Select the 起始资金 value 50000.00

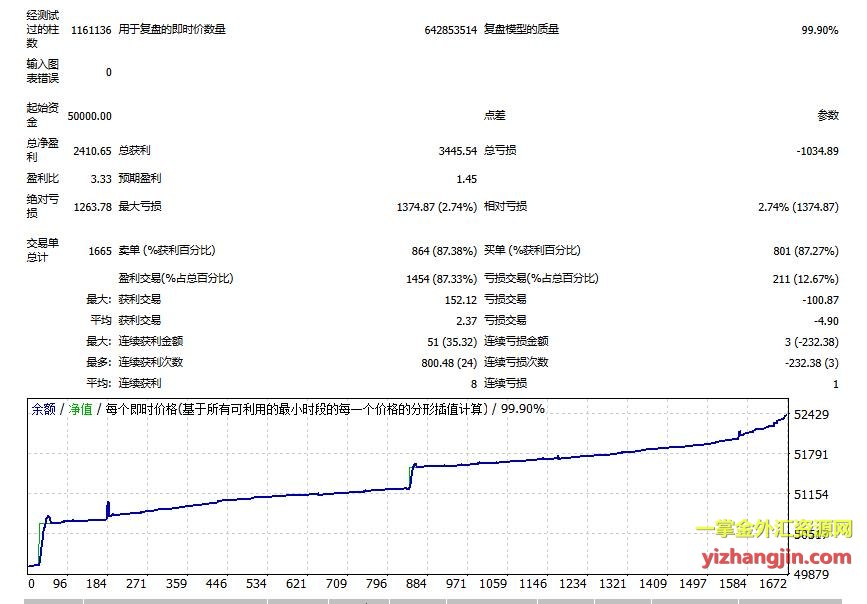90,116
